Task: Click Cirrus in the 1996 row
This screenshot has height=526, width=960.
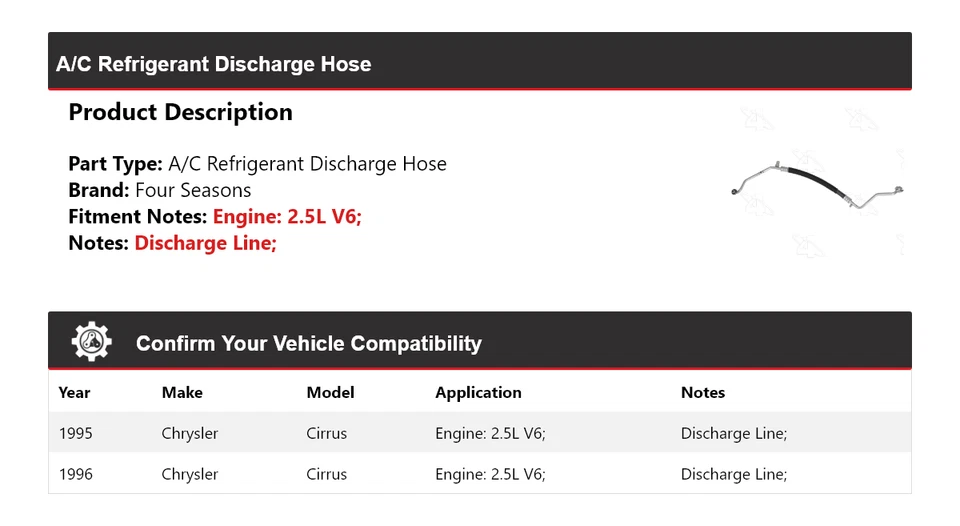Action: (326, 474)
